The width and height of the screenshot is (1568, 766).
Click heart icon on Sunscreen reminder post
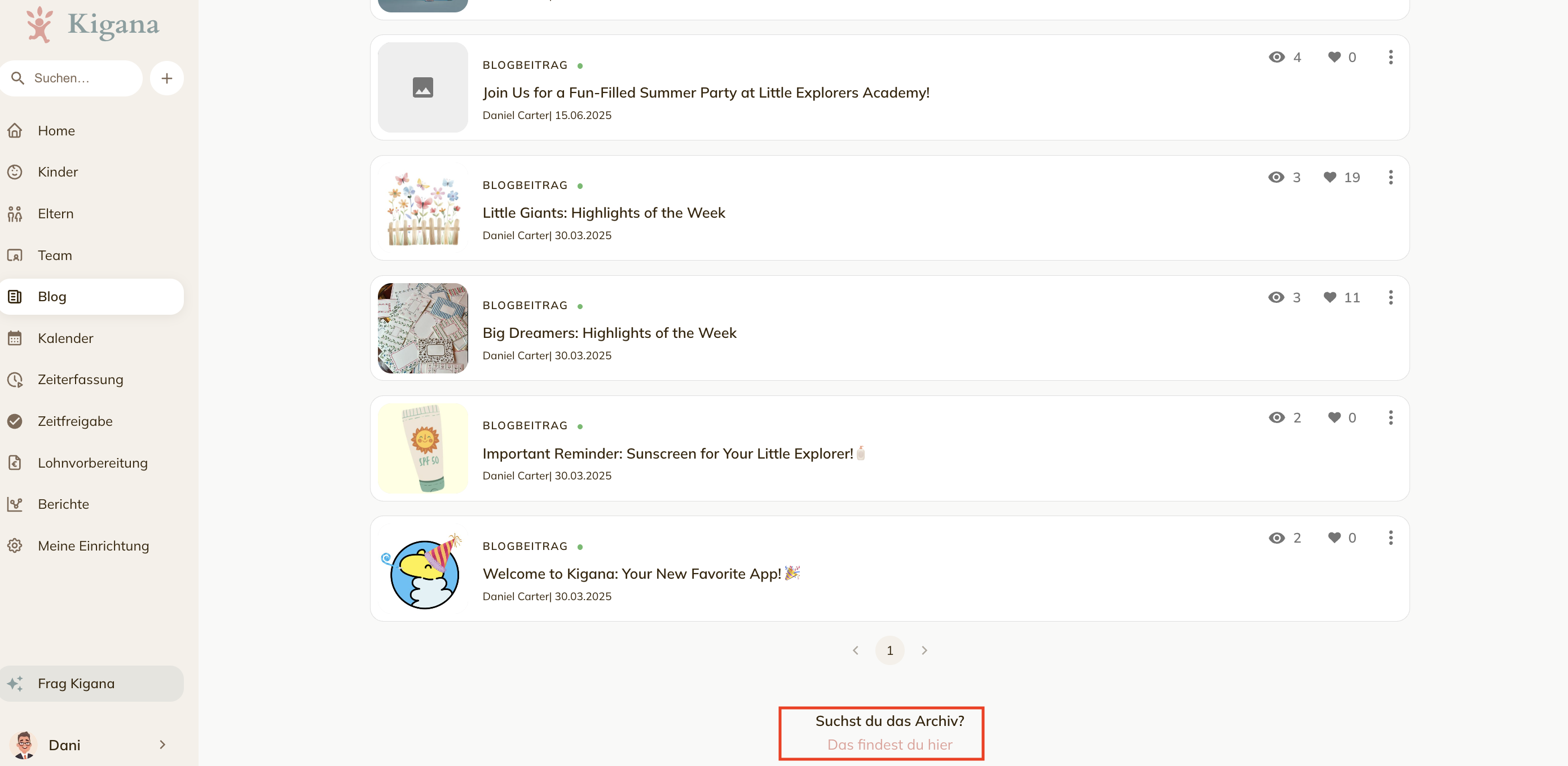click(x=1334, y=417)
